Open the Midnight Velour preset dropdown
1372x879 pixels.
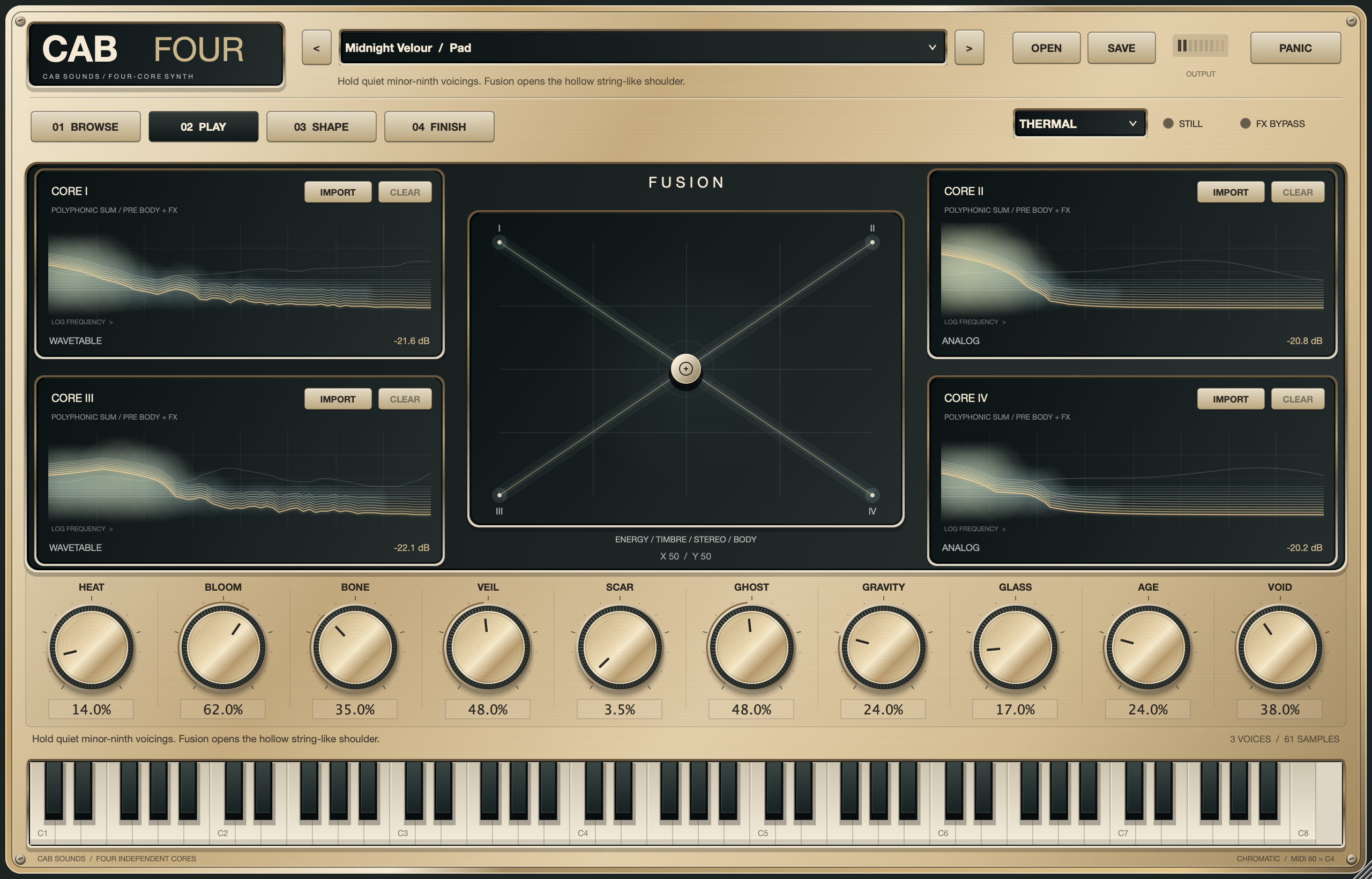click(643, 48)
